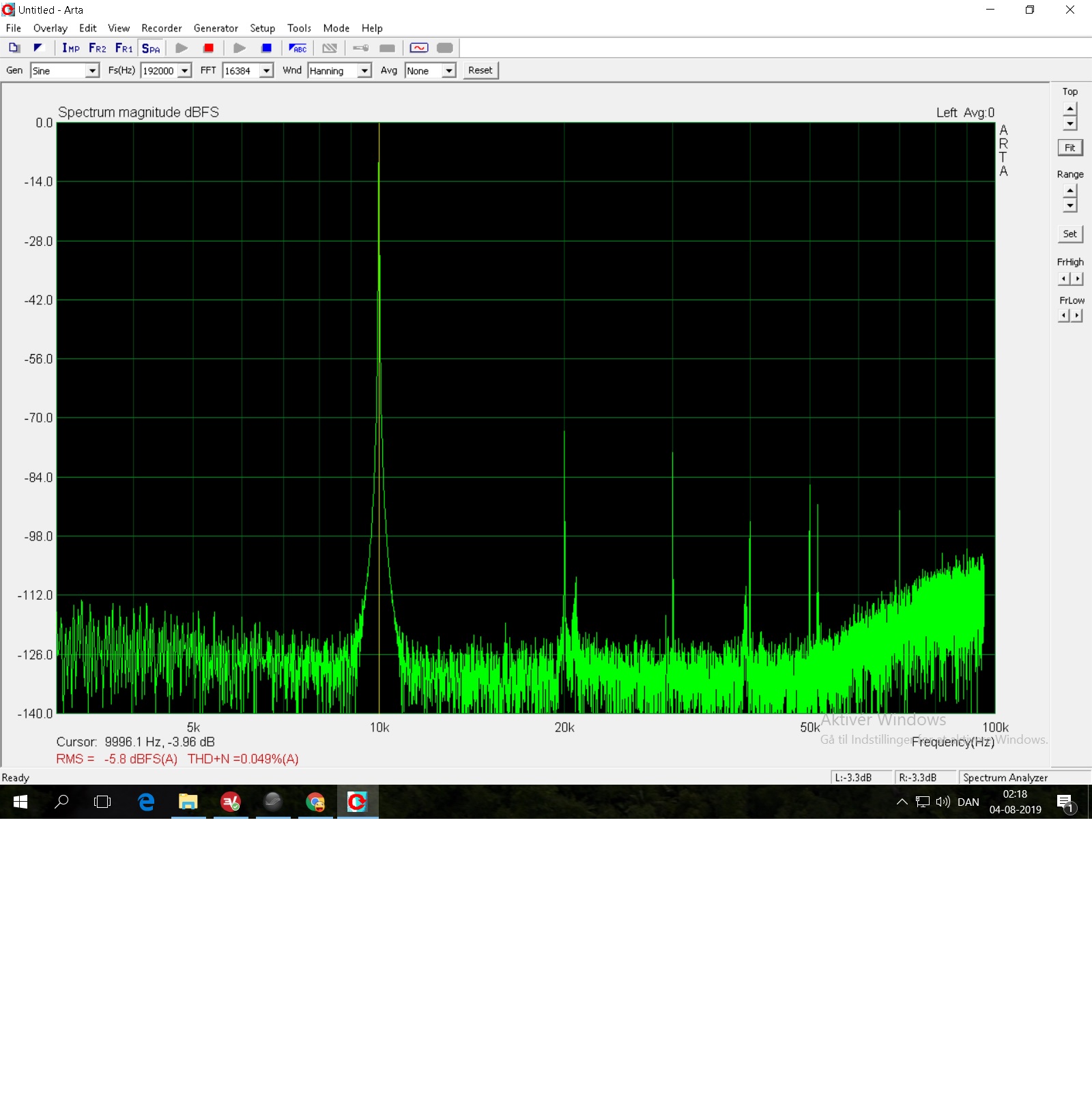Start generator with second play icon
The height and width of the screenshot is (1119, 1092).
tap(240, 48)
